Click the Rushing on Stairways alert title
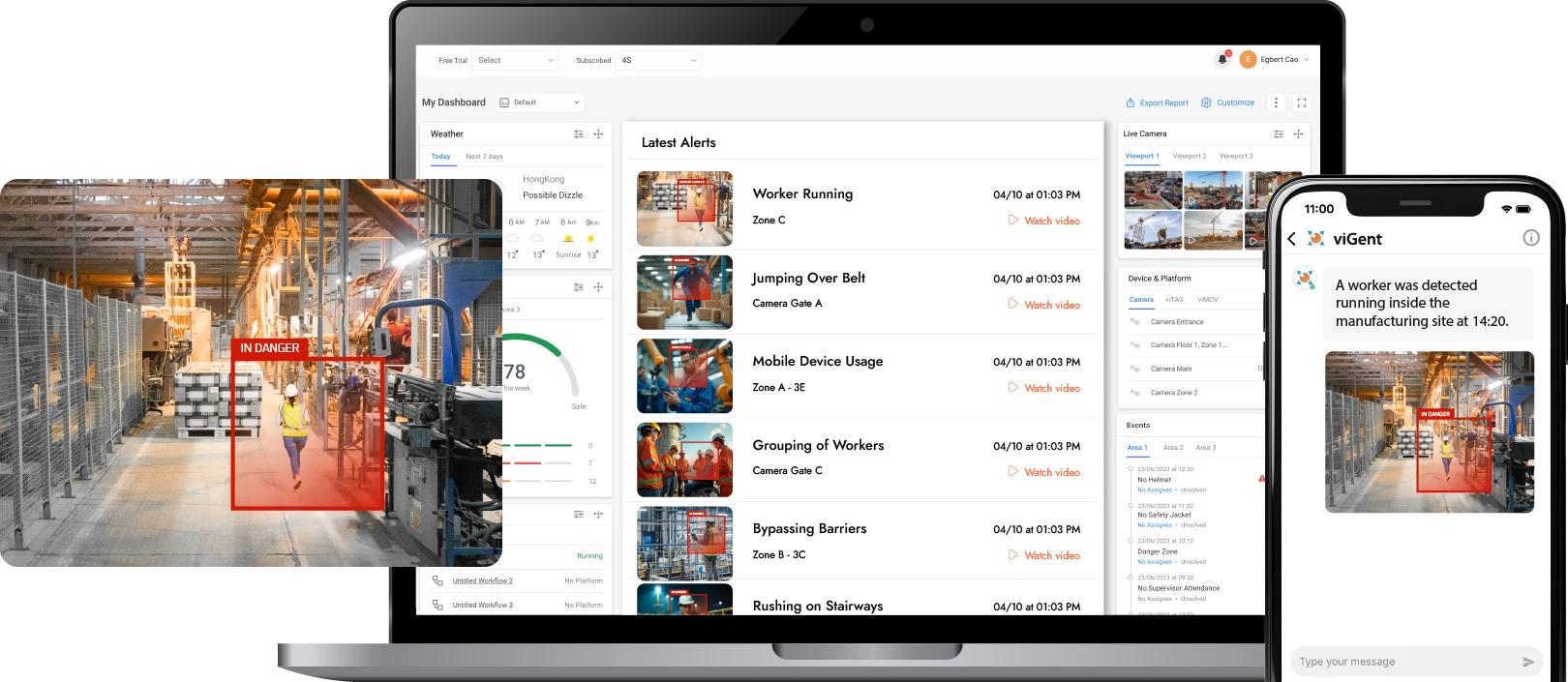 coord(818,607)
